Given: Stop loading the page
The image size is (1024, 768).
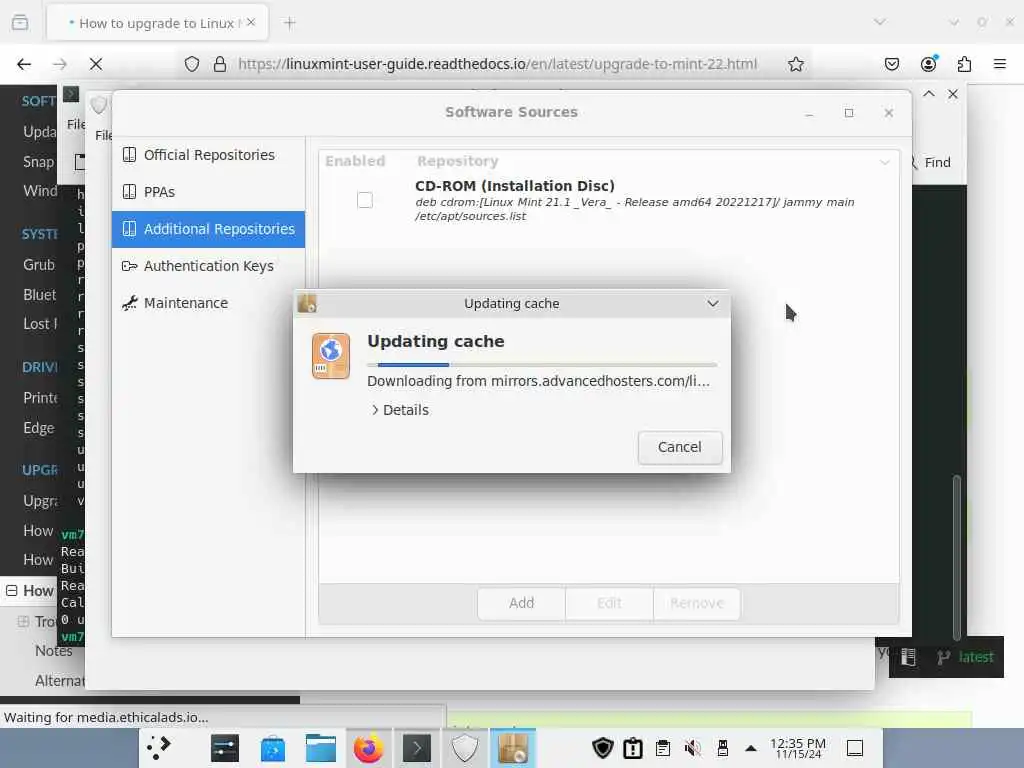Looking at the screenshot, I should tap(96, 64).
